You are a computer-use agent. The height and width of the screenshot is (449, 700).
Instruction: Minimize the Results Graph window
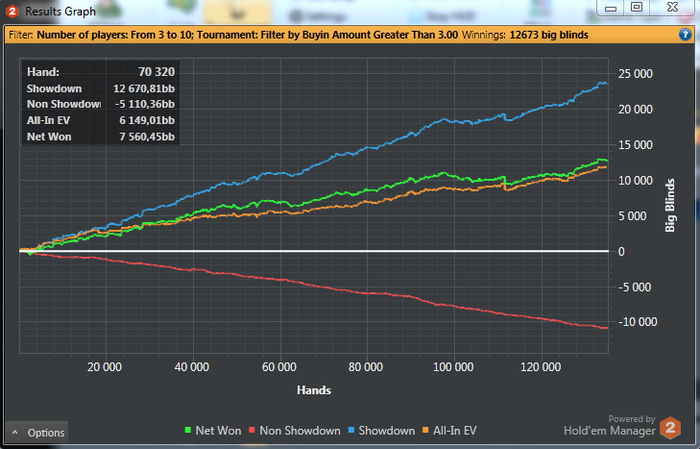pyautogui.click(x=611, y=8)
